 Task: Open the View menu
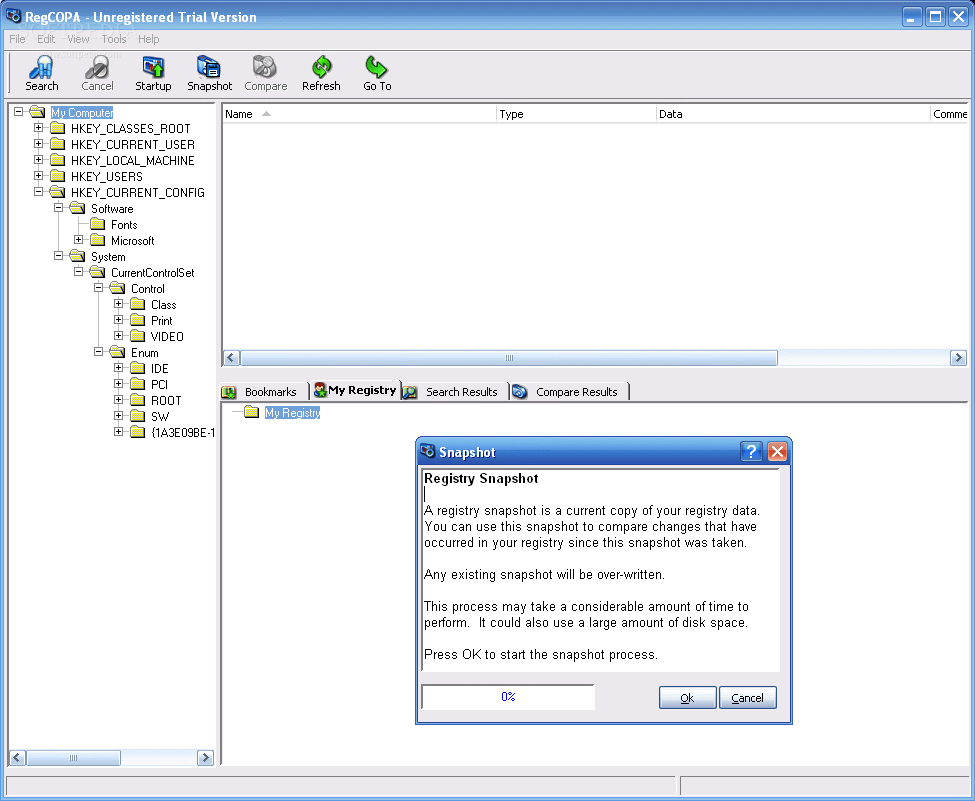coord(78,39)
